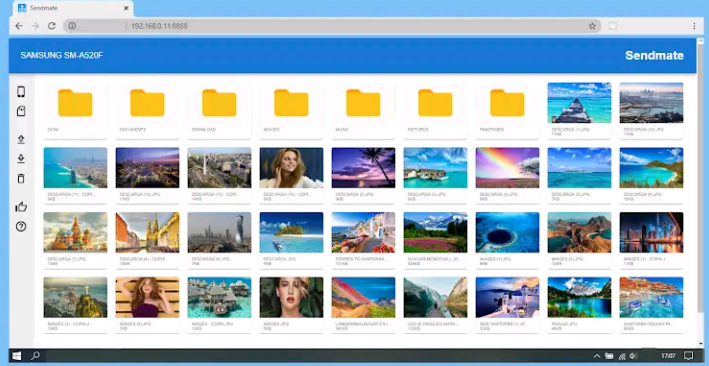Click the thumbs-up like icon
709x366 pixels.
21,207
